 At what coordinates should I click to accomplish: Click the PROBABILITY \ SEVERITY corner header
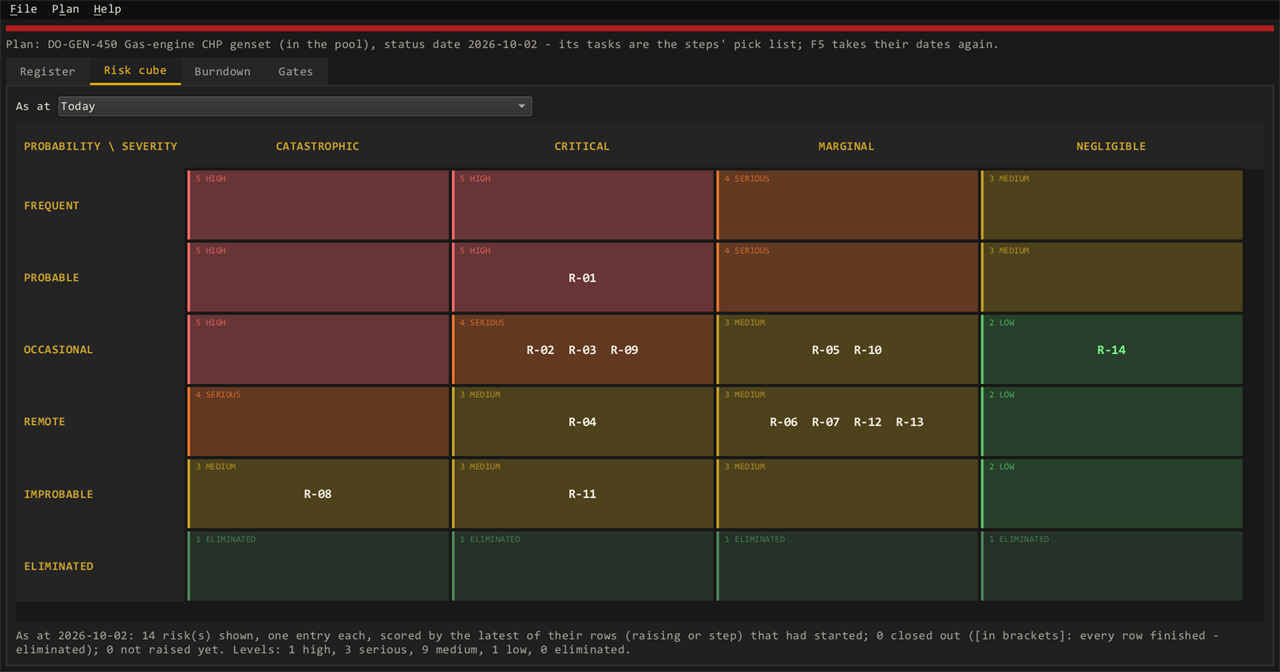(x=101, y=146)
